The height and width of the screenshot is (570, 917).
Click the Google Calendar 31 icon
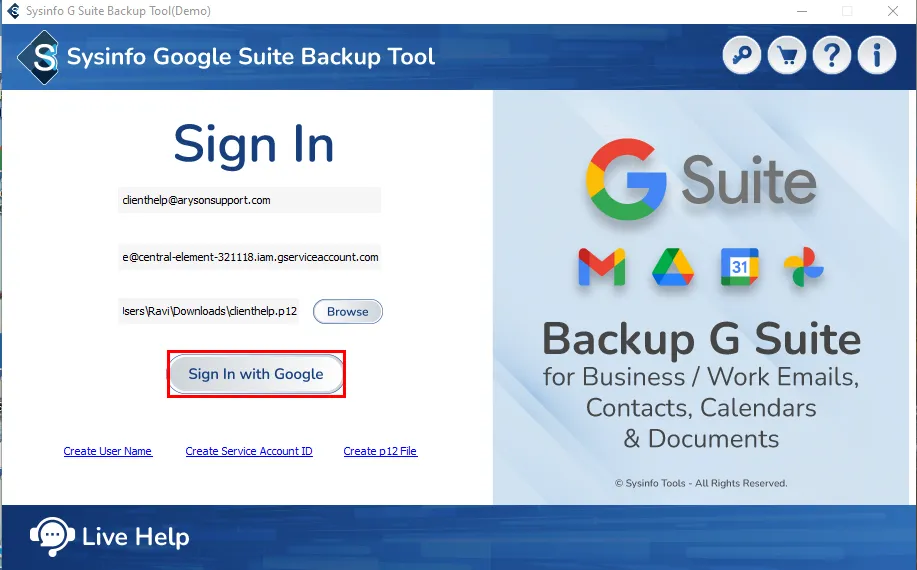[x=739, y=267]
